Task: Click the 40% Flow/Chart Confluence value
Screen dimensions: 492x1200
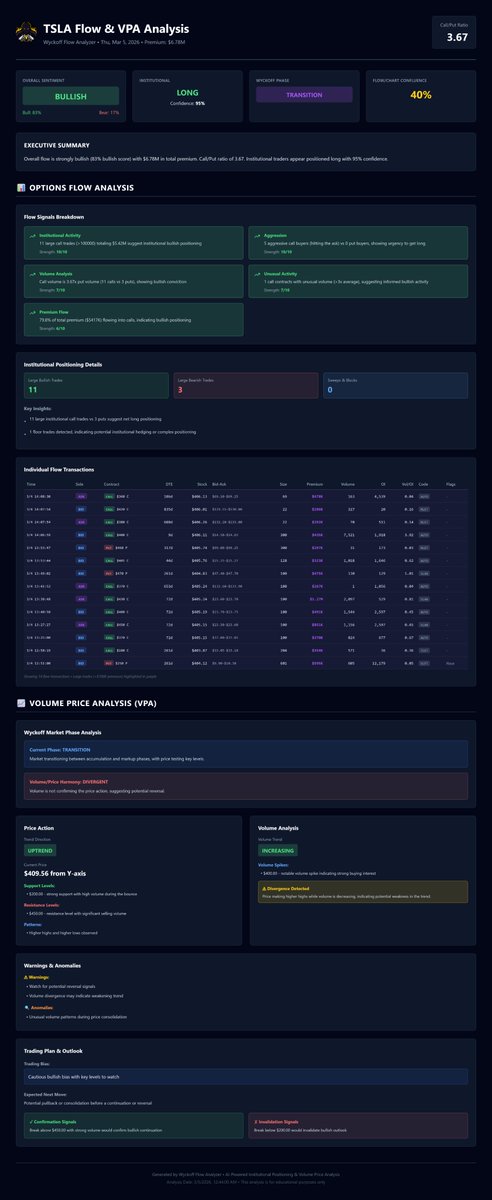Action: click(421, 95)
